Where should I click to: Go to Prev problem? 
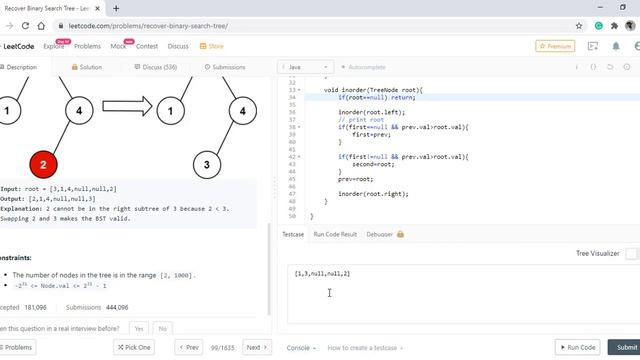[189, 347]
